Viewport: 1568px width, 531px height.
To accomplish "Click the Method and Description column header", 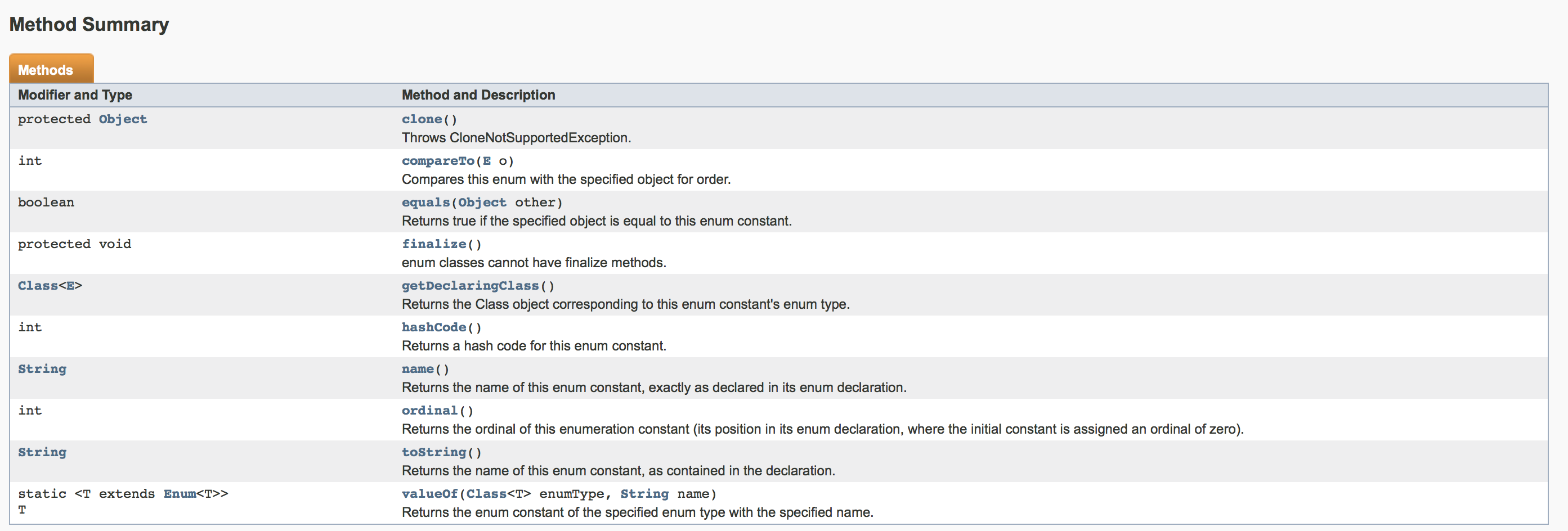I will tap(478, 95).
